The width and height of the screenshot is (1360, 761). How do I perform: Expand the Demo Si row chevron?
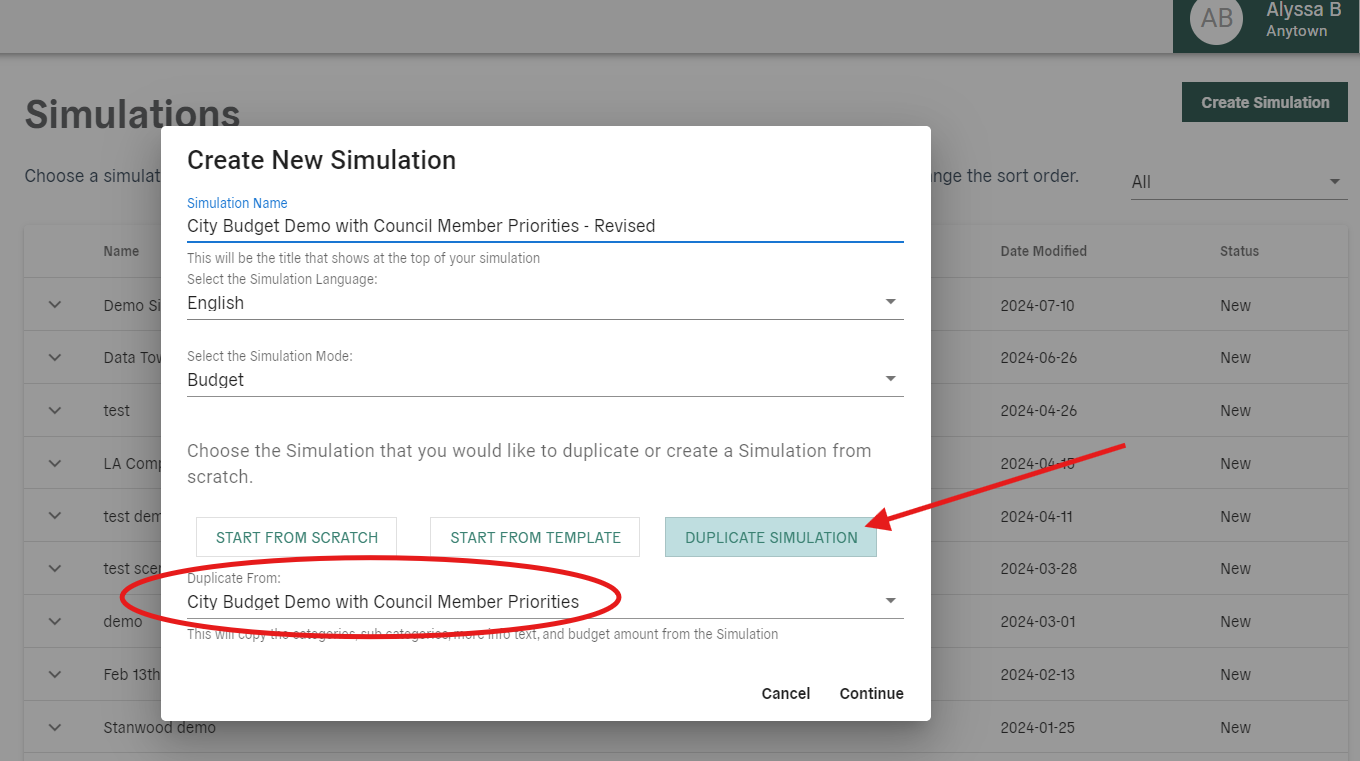coord(55,305)
